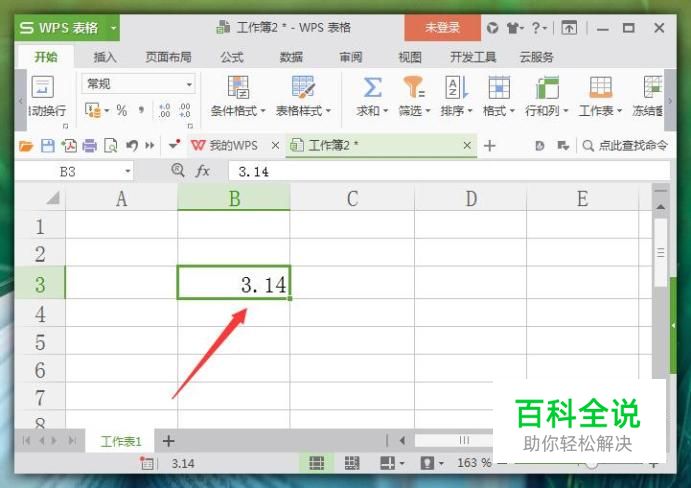The image size is (691, 488).
Task: Click the table style (表格样式) icon
Action: pyautogui.click(x=303, y=87)
